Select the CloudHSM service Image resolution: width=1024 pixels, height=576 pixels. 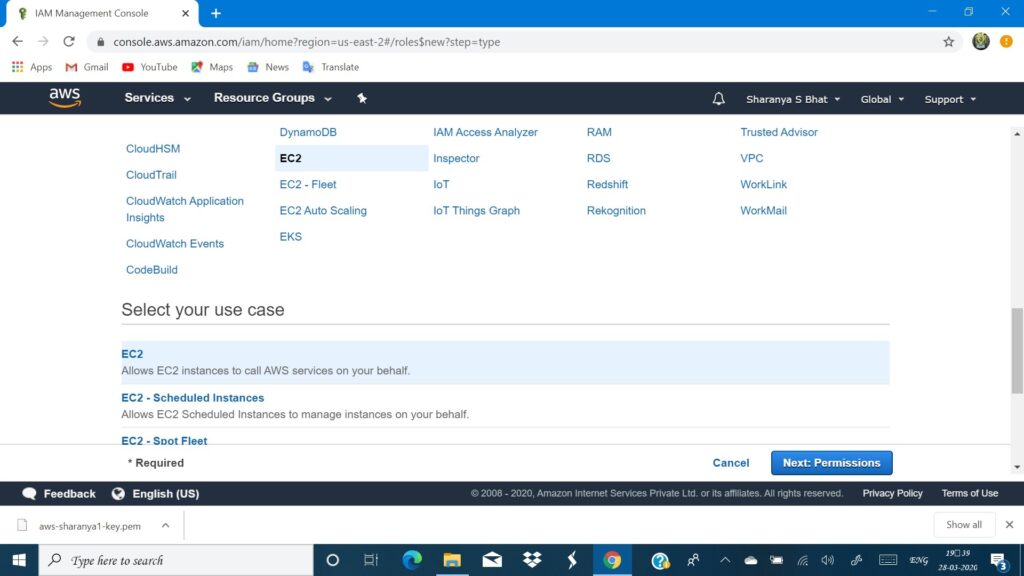[x=153, y=148]
